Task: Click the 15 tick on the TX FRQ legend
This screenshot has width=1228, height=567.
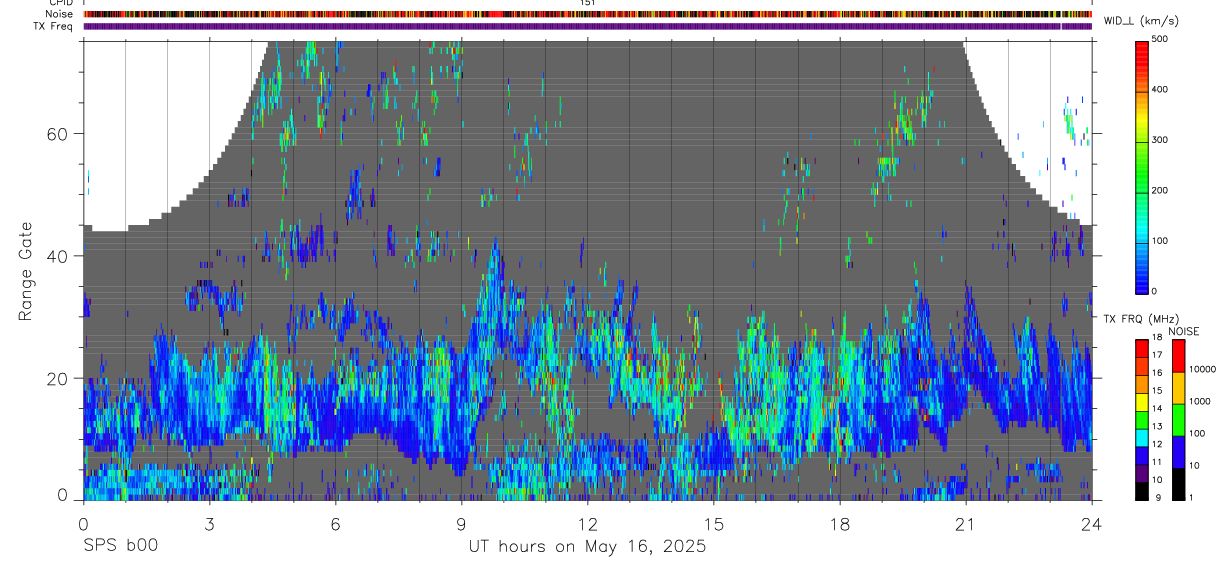Action: pos(1158,390)
